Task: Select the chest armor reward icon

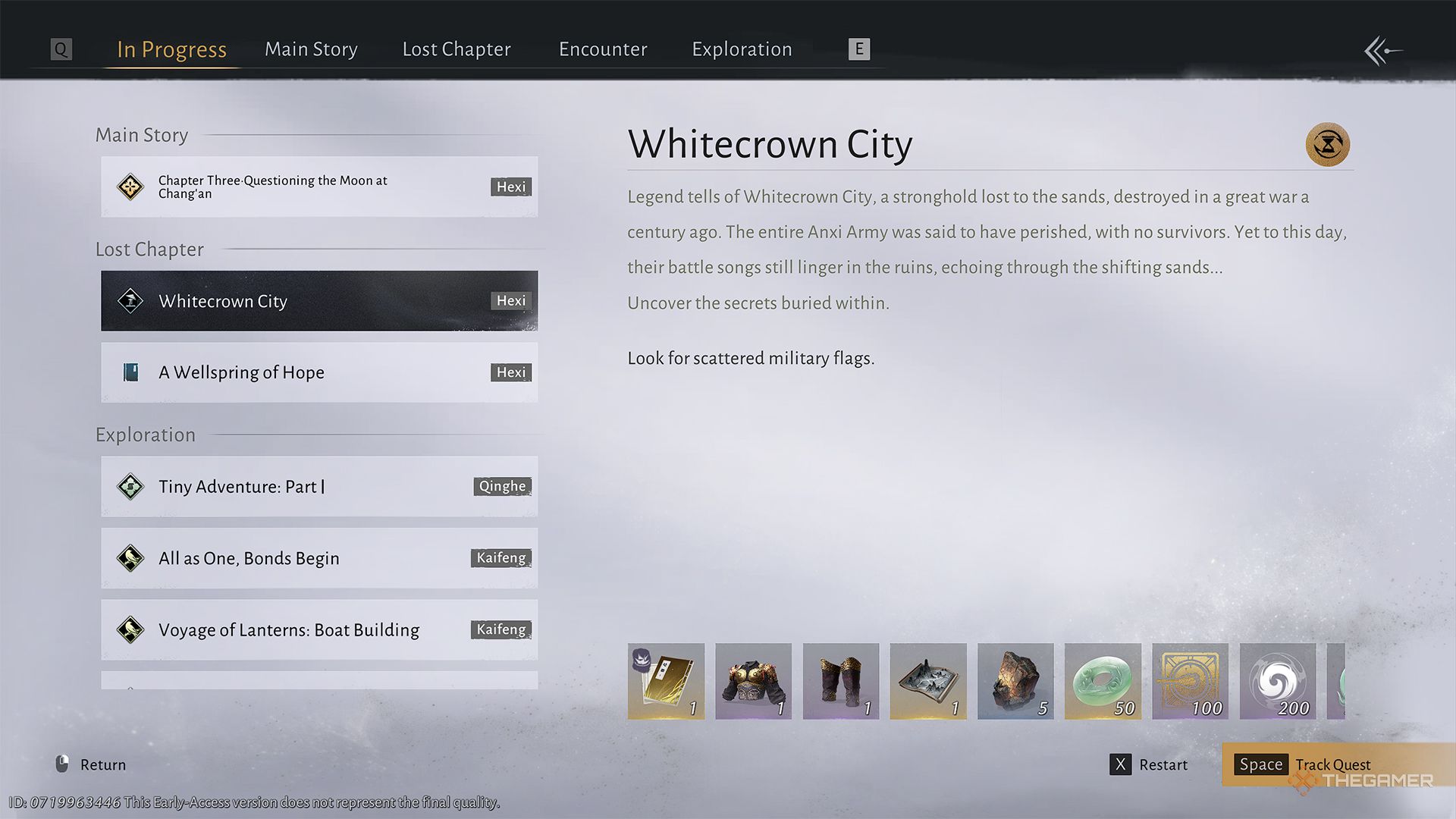Action: pos(753,681)
